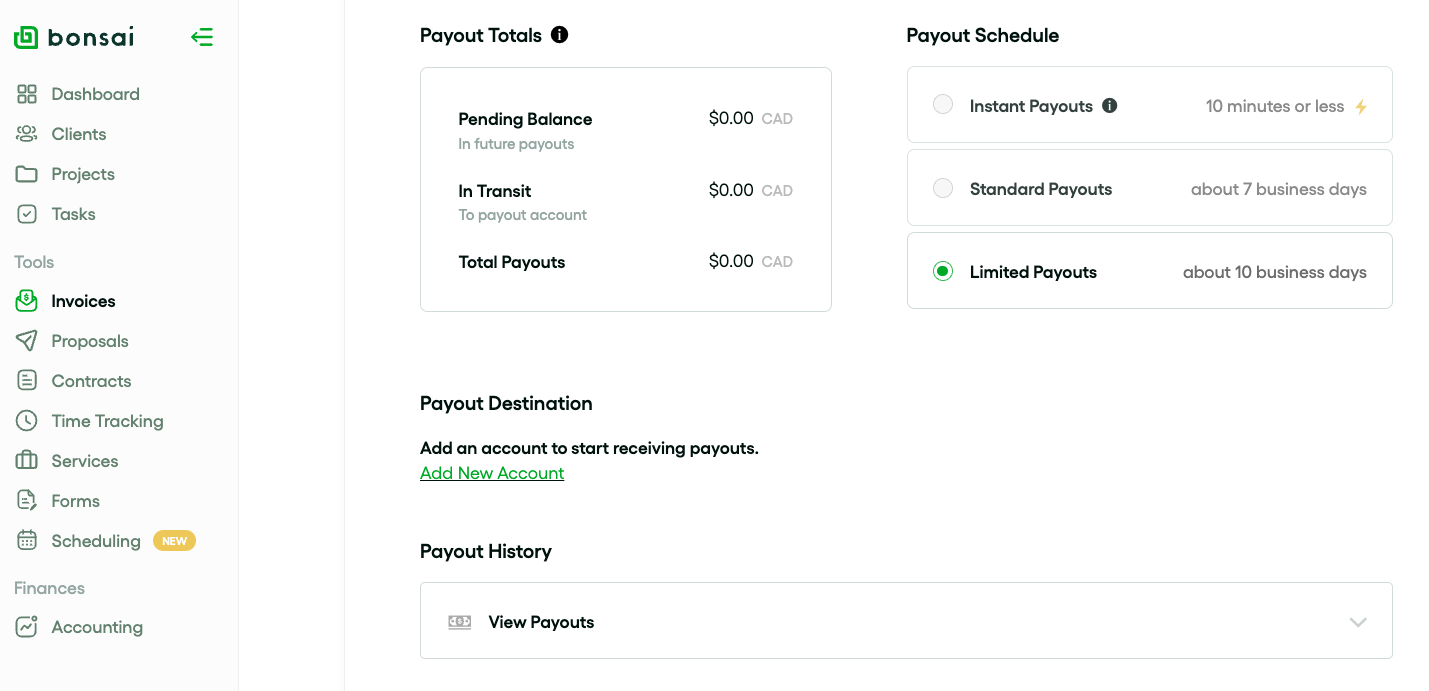Open the Contracts tool

point(90,380)
